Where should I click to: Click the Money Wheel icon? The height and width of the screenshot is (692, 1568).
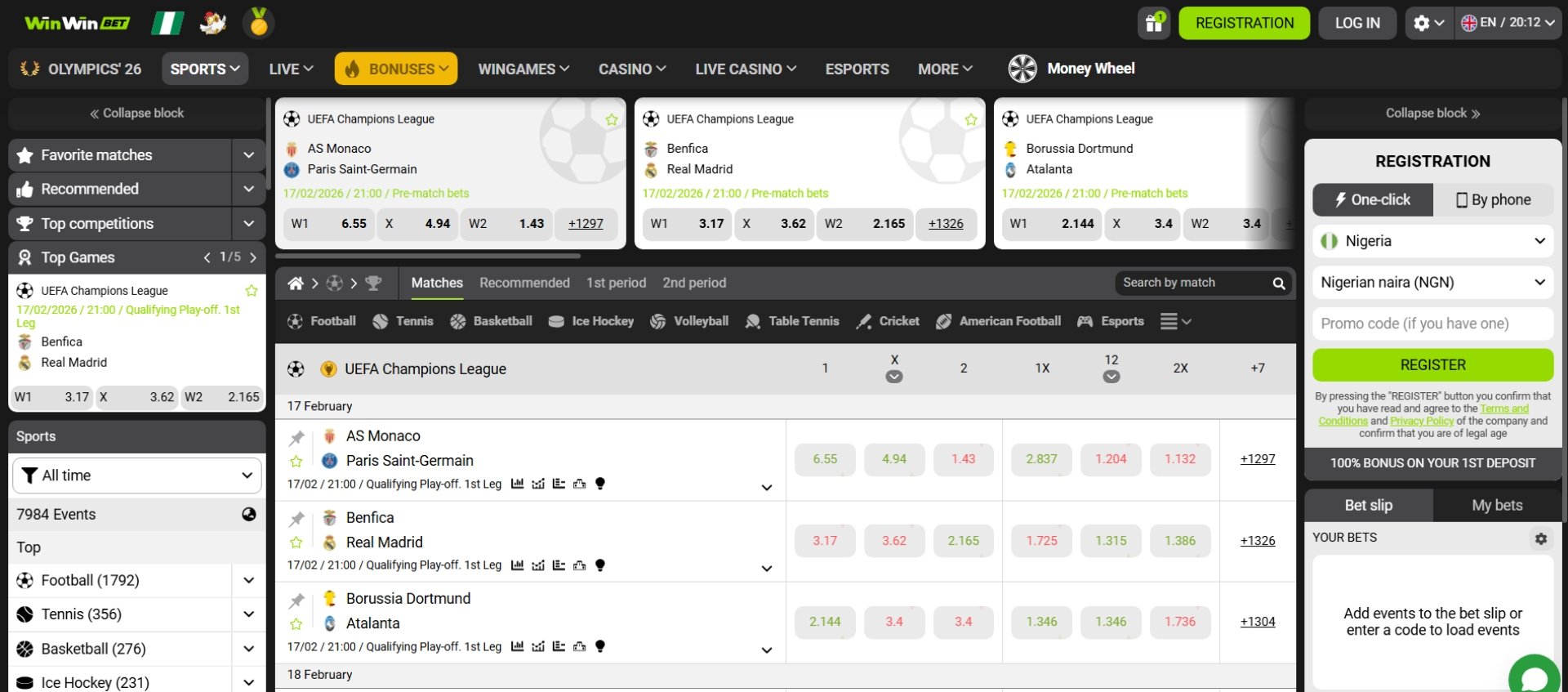pos(1022,69)
